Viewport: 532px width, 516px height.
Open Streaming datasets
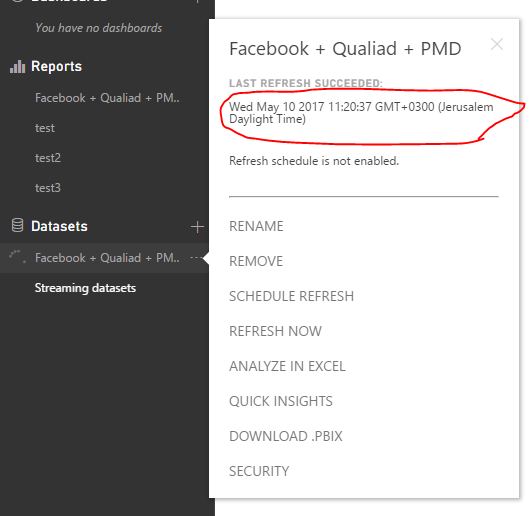[85, 288]
